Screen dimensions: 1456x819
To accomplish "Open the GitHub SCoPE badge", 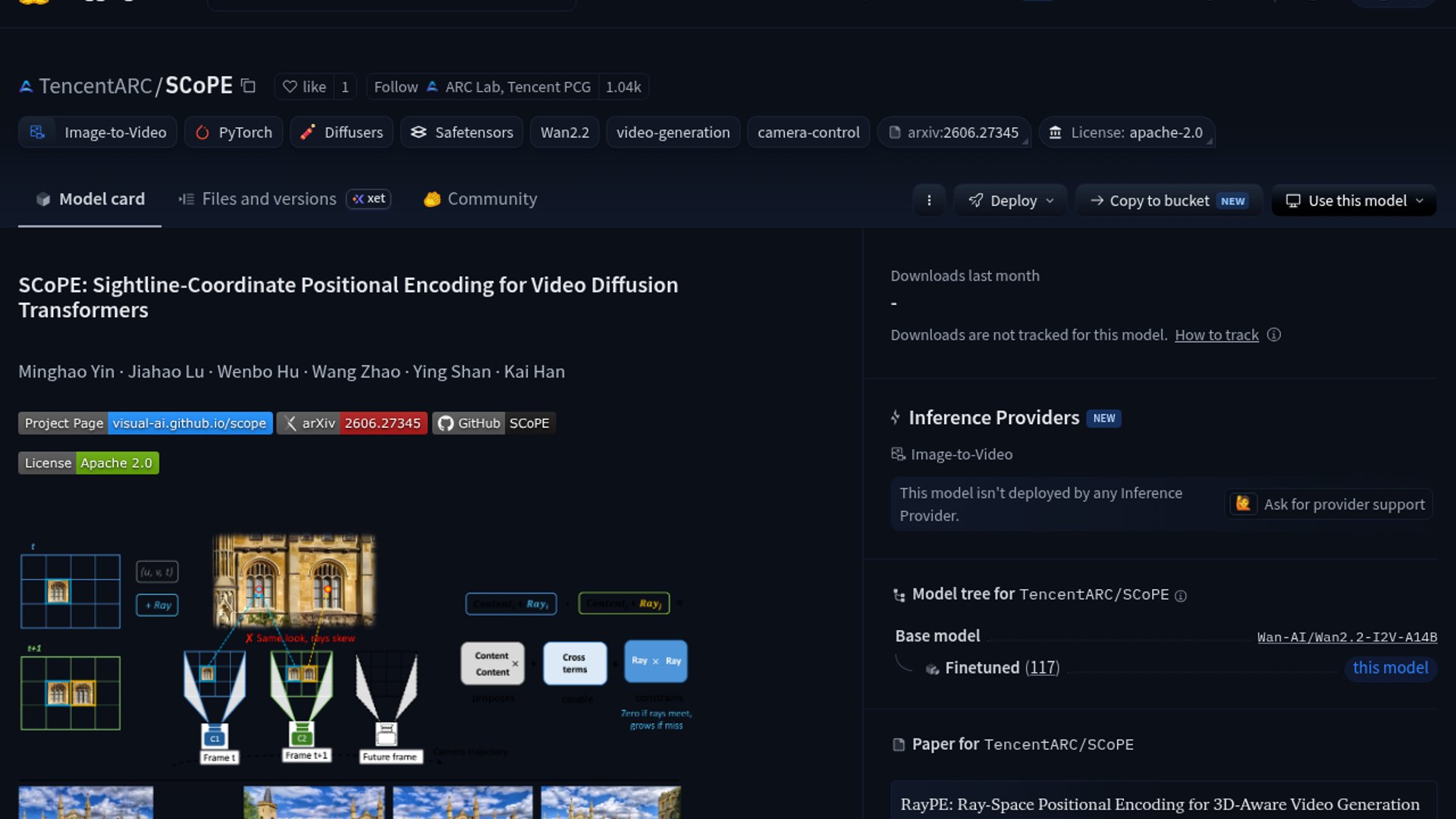I will click(494, 423).
